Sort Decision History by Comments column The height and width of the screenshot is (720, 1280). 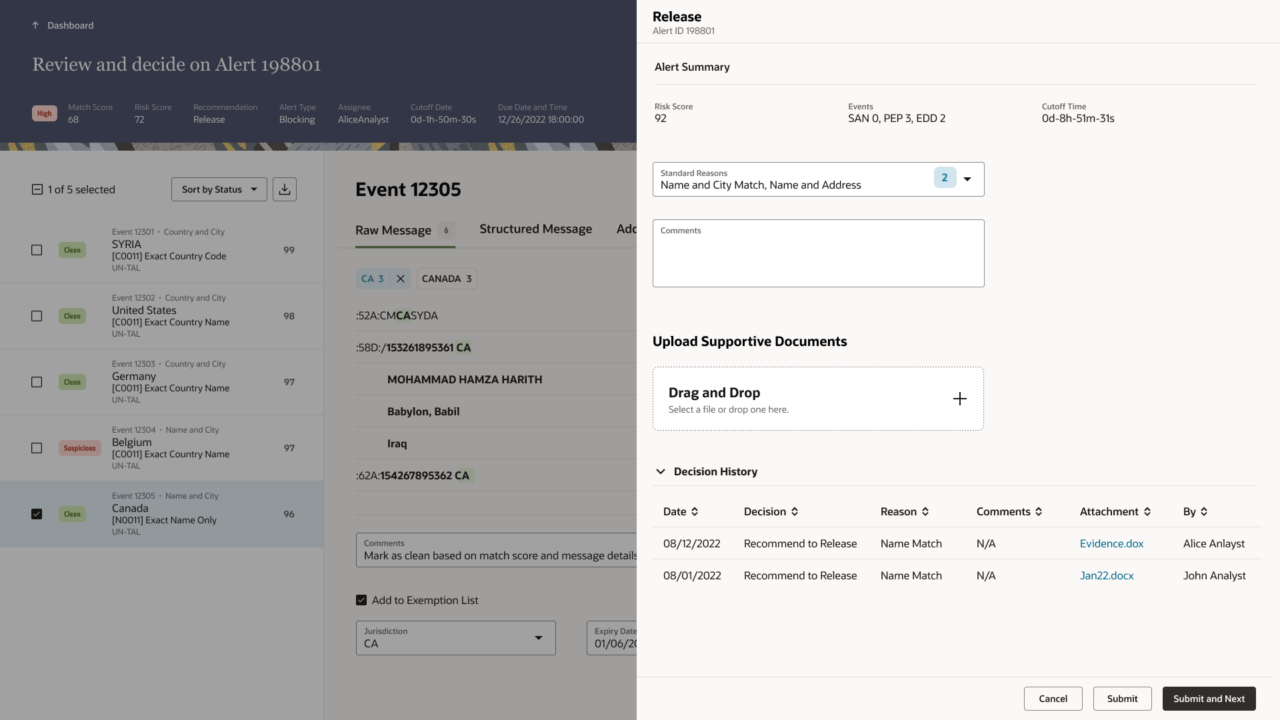tap(1038, 512)
